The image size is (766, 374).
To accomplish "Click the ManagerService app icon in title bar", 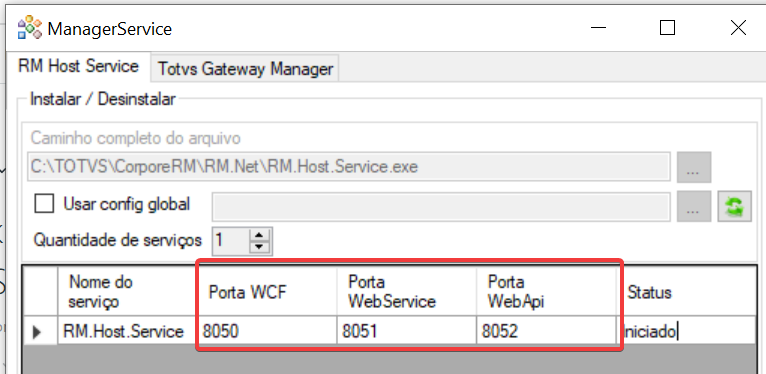I will pyautogui.click(x=29, y=28).
